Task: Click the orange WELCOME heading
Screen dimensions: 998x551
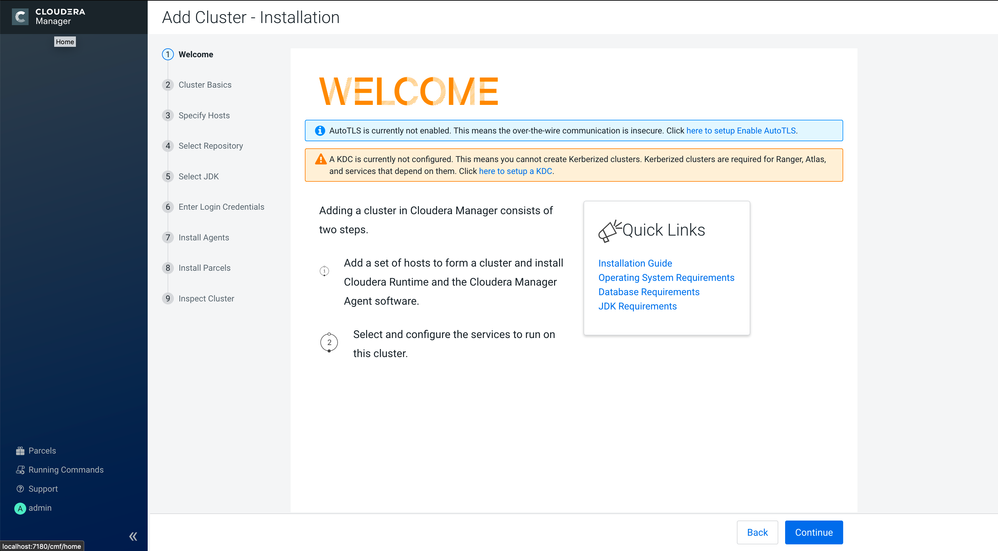Action: click(x=409, y=92)
